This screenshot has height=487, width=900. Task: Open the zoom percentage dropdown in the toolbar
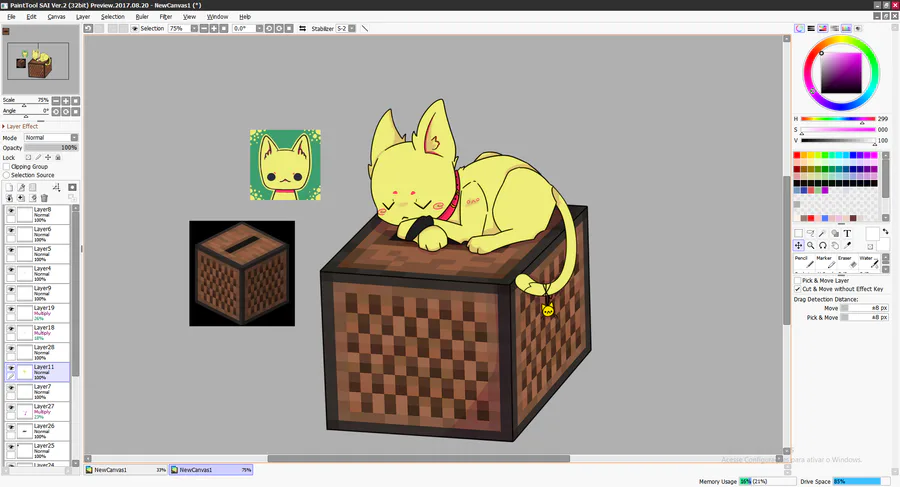point(194,28)
